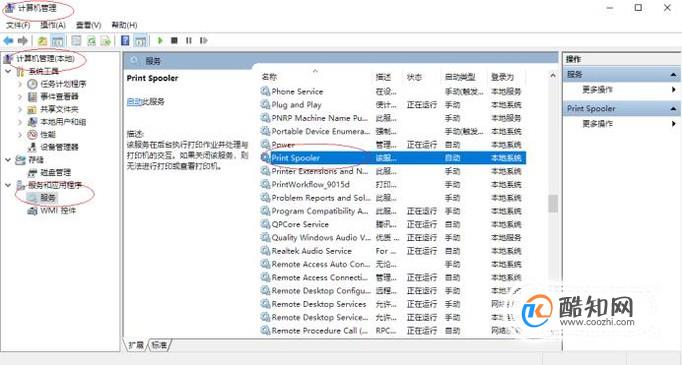The image size is (682, 365).
Task: Open 设备管理器 in the tree
Action: coord(59,147)
